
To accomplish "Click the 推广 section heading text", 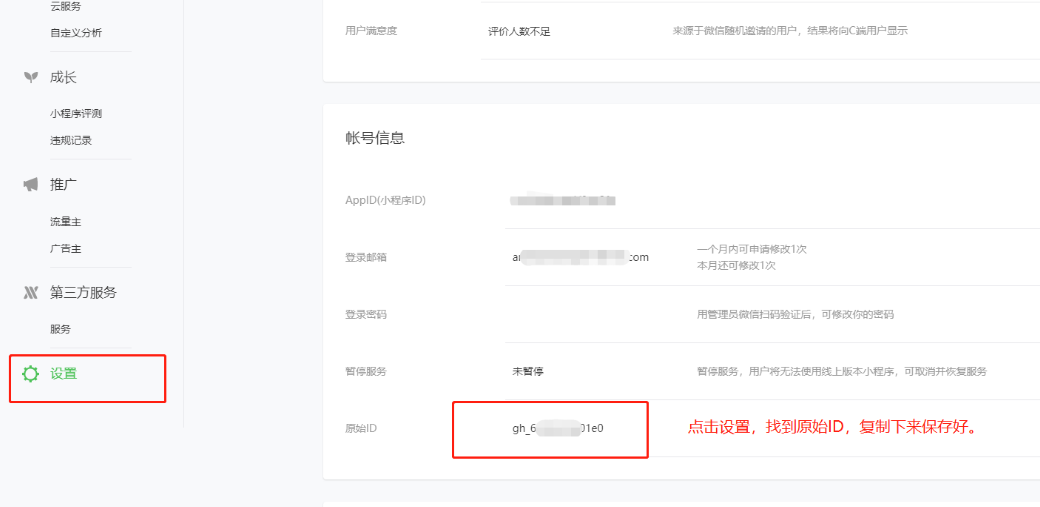I will pyautogui.click(x=63, y=185).
